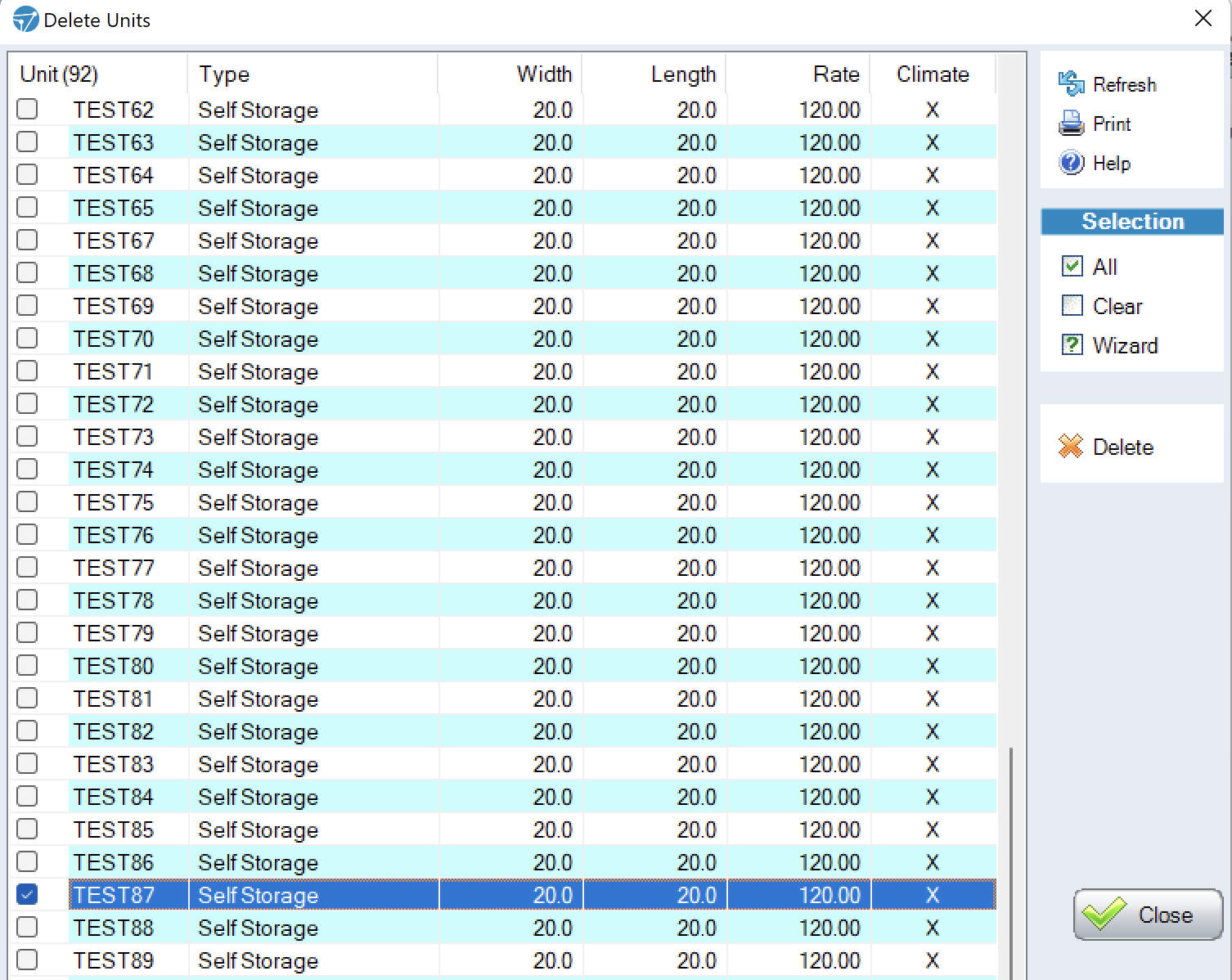Select unit name TEST85
The image size is (1232, 980).
point(113,829)
